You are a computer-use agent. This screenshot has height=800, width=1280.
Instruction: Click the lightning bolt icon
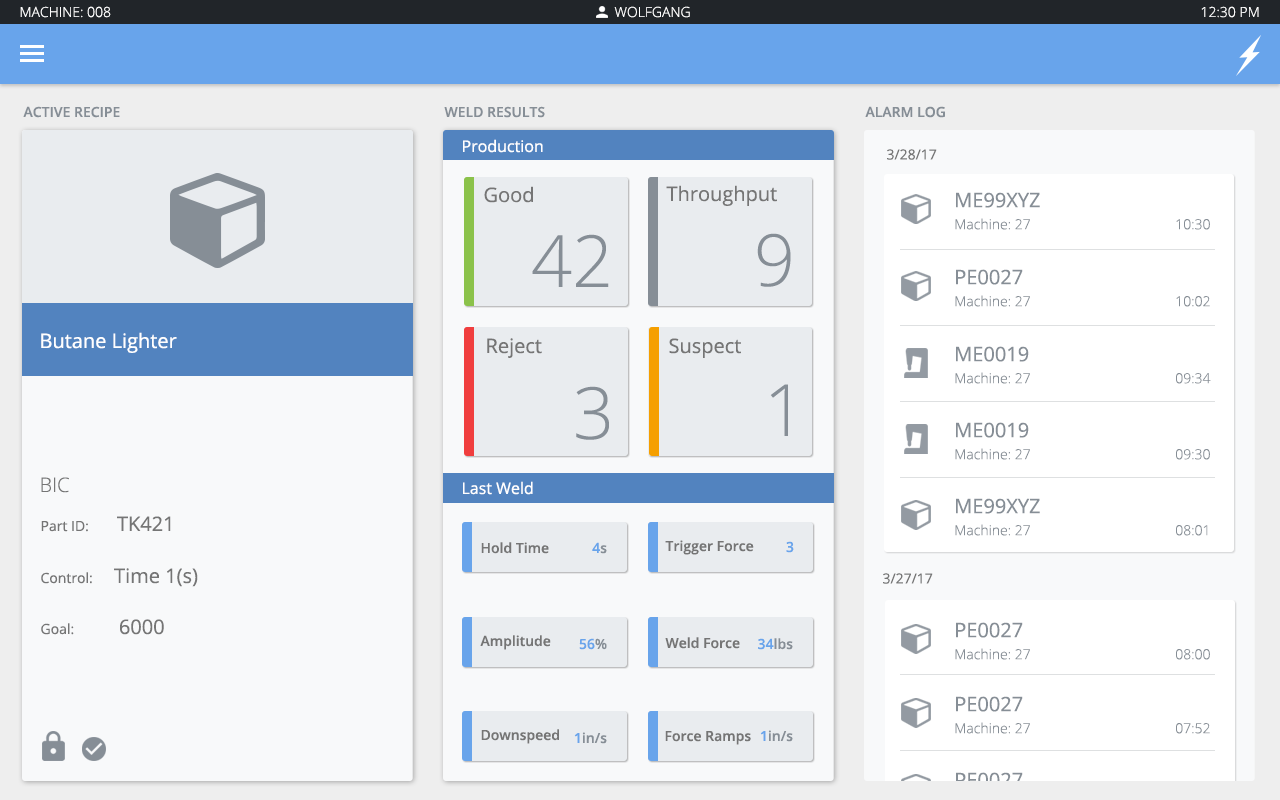point(1249,55)
